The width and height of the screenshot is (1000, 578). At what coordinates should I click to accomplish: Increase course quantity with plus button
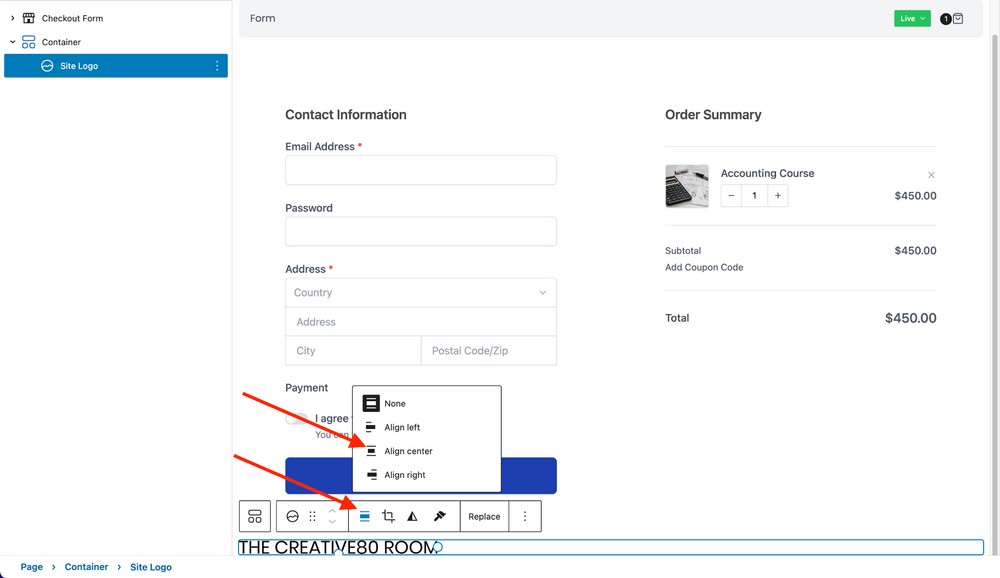click(x=777, y=196)
